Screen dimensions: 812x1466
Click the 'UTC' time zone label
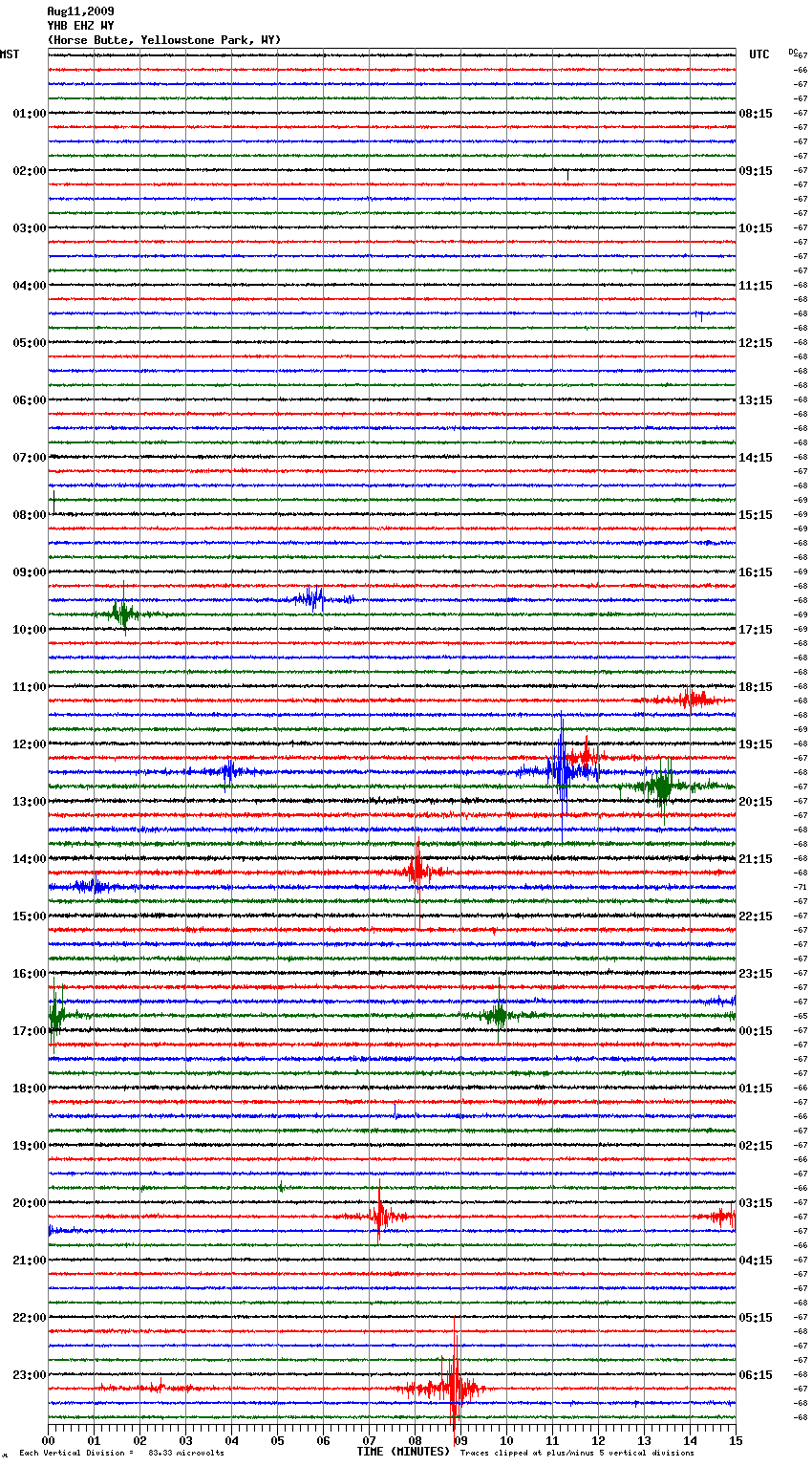pyautogui.click(x=759, y=54)
